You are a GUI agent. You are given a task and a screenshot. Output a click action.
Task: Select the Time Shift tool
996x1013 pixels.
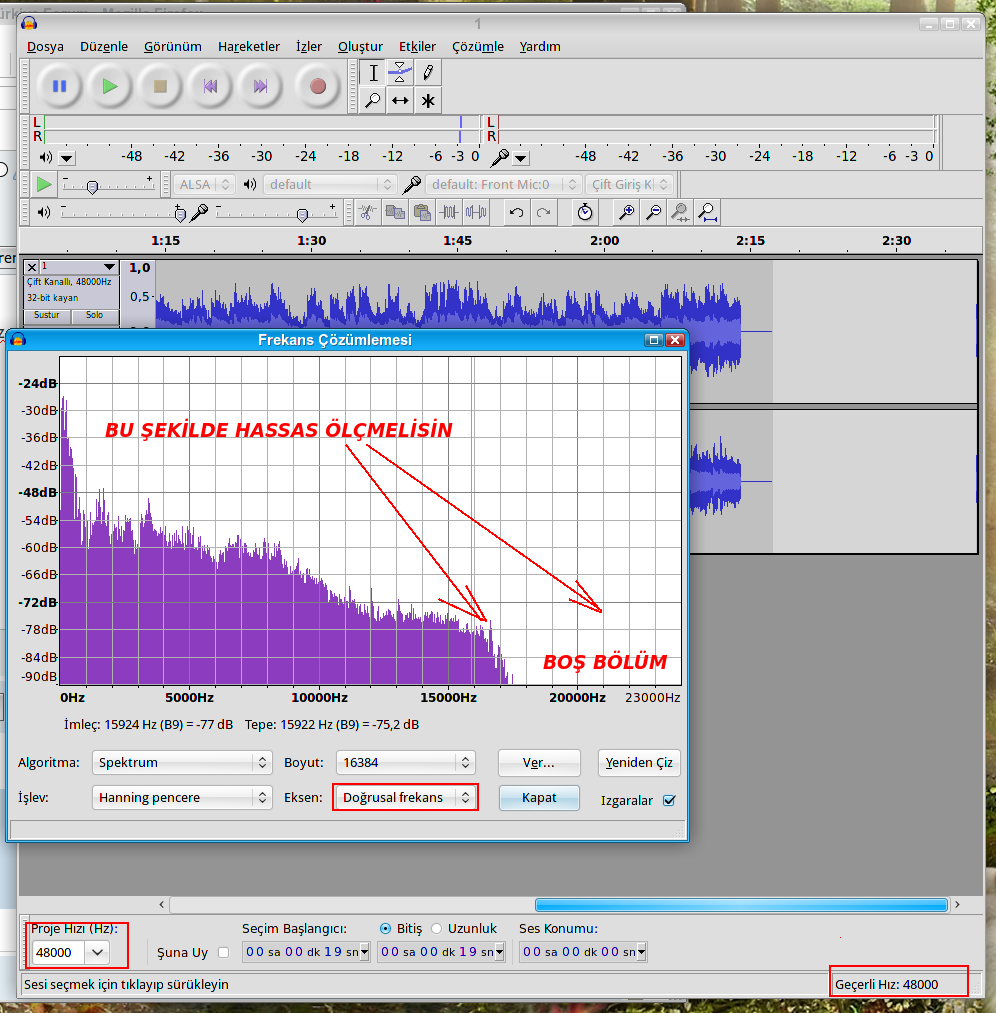400,100
